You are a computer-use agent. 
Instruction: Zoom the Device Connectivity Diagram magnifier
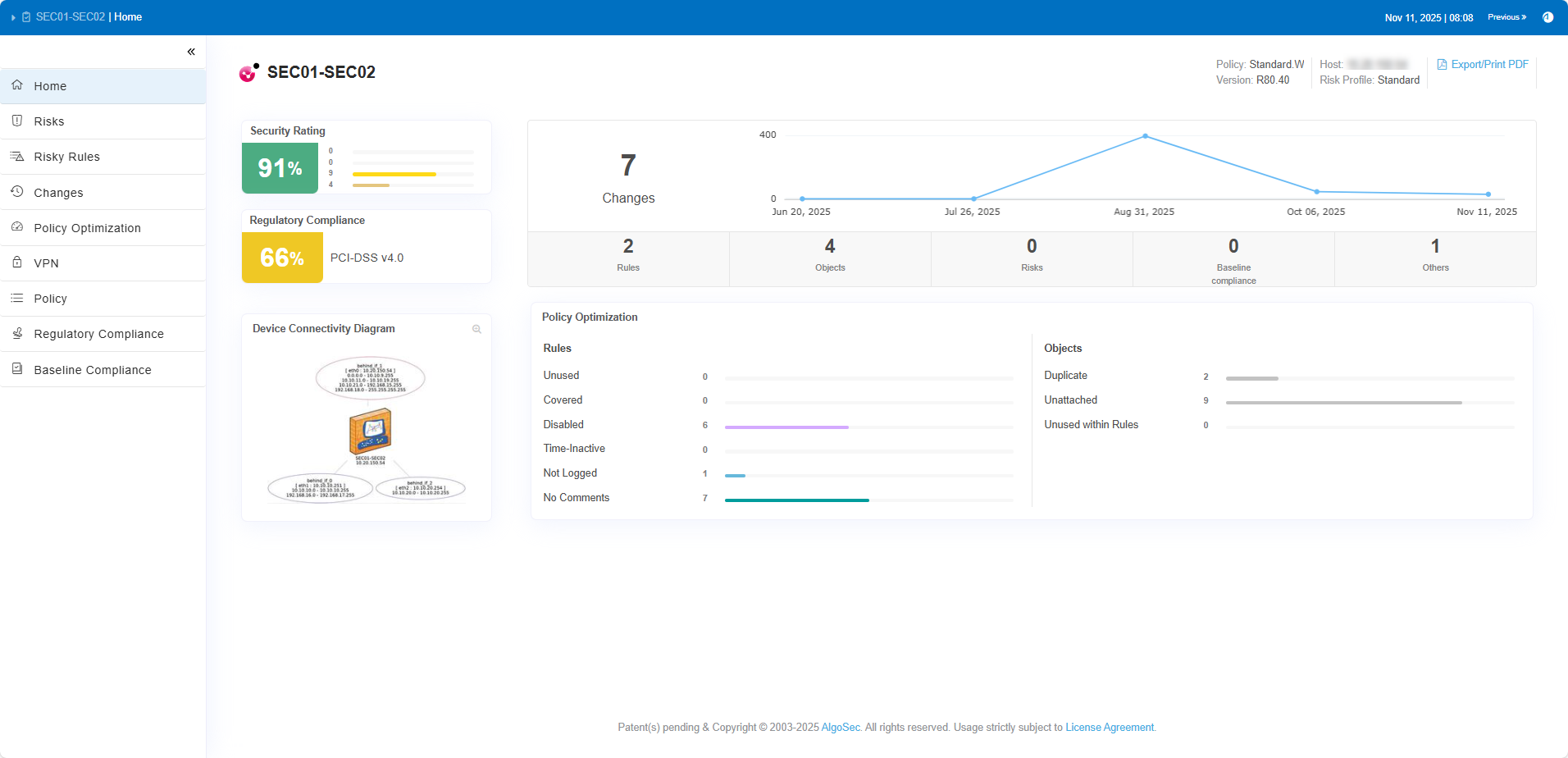pos(476,329)
